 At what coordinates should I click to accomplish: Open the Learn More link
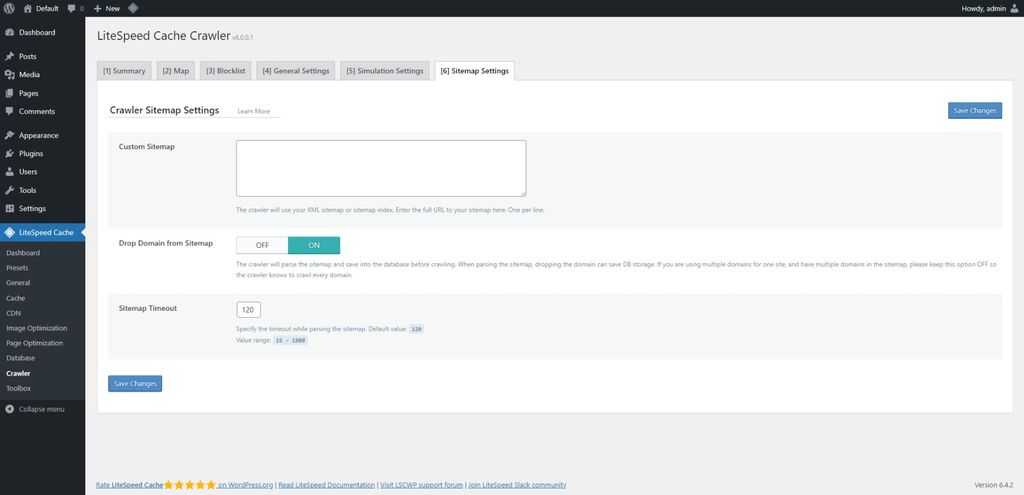coord(253,112)
